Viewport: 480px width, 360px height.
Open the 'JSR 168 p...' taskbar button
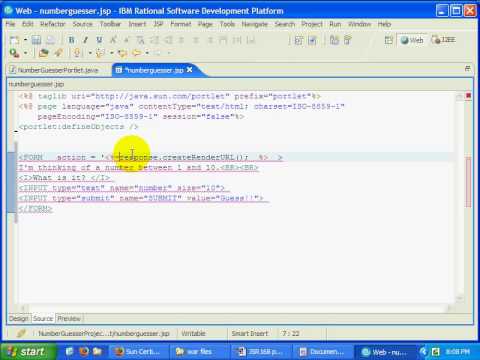tap(261, 352)
